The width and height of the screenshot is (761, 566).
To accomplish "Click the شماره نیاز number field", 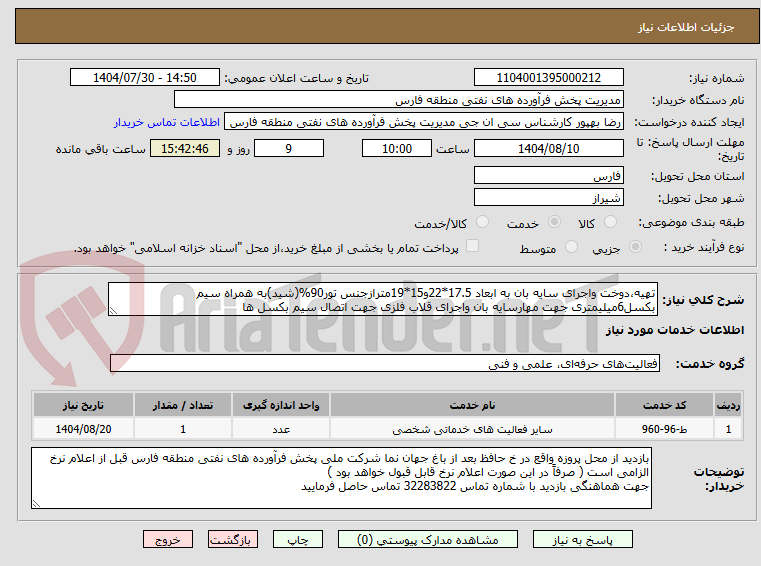I will pyautogui.click(x=548, y=78).
